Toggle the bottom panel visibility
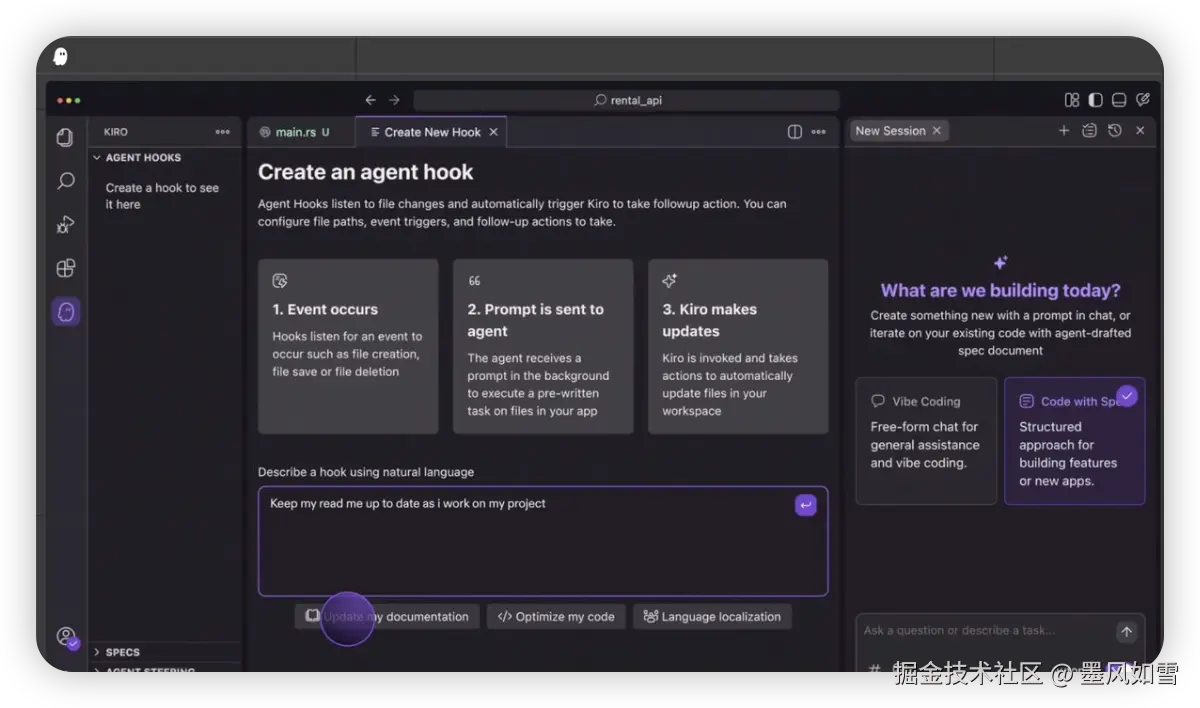 (x=1119, y=100)
